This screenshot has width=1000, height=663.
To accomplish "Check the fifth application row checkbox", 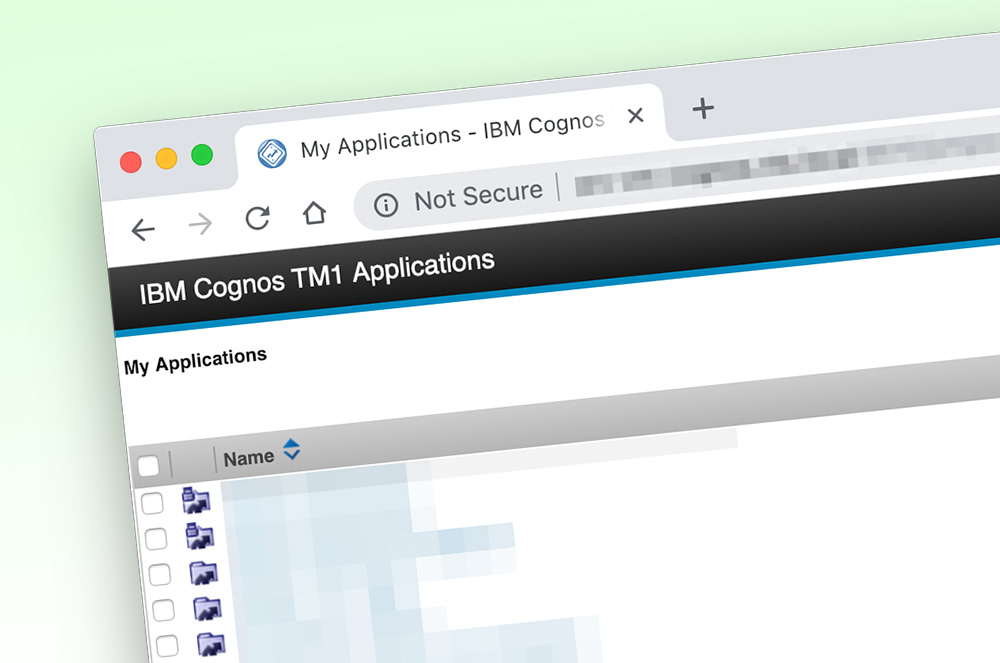I will (167, 646).
